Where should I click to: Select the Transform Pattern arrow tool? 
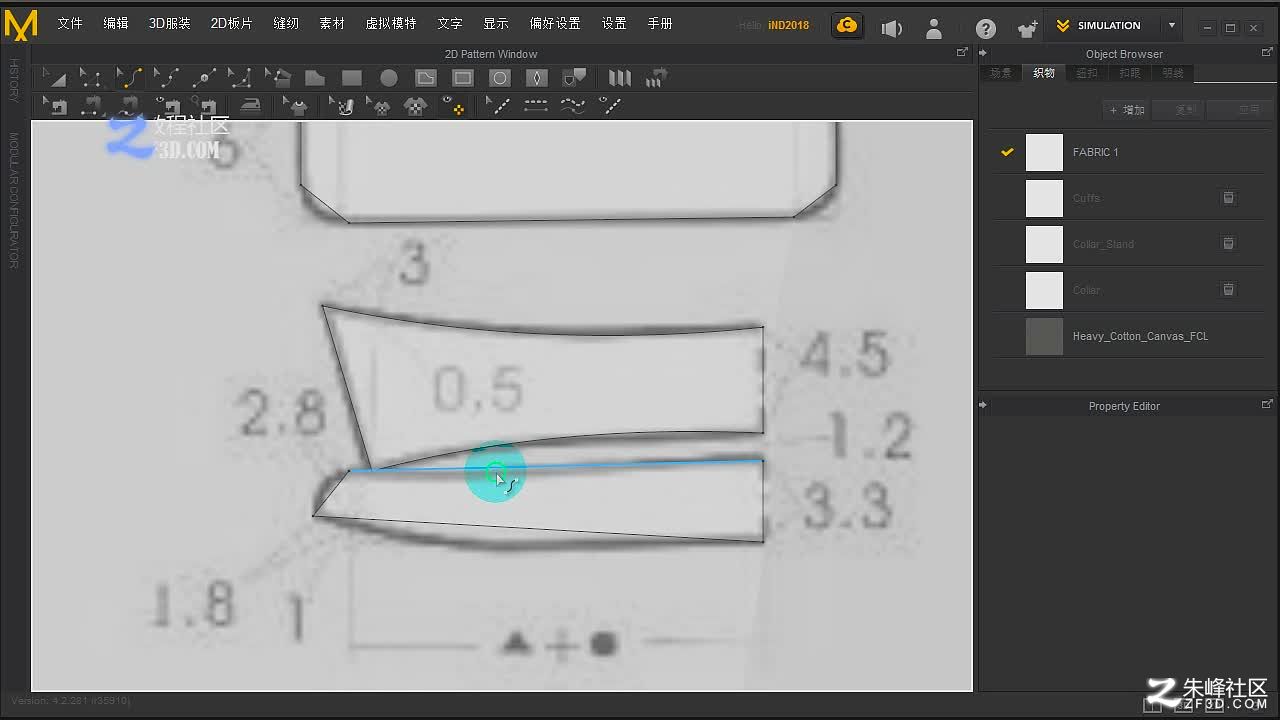pos(53,77)
